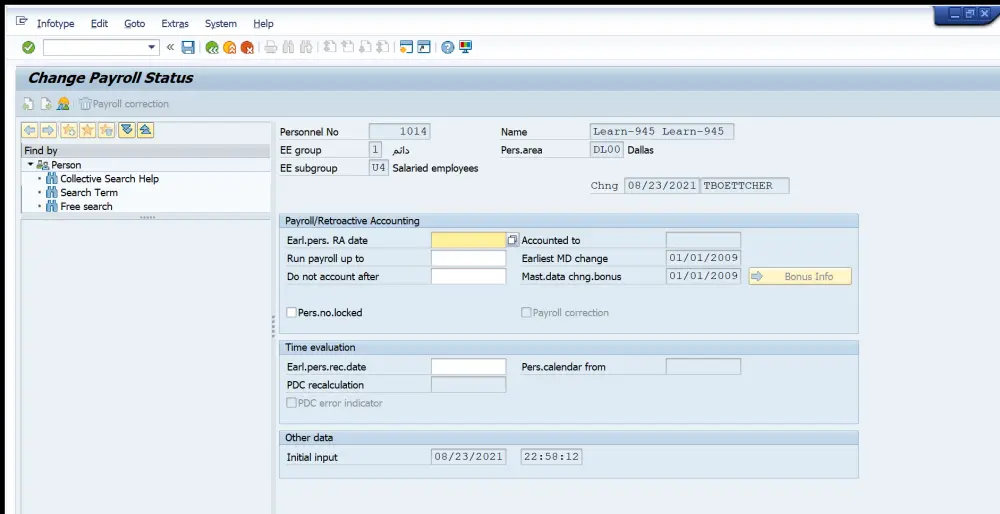The image size is (1000, 514).
Task: Click the Earliest MD change date 01/01/2009
Action: (703, 258)
